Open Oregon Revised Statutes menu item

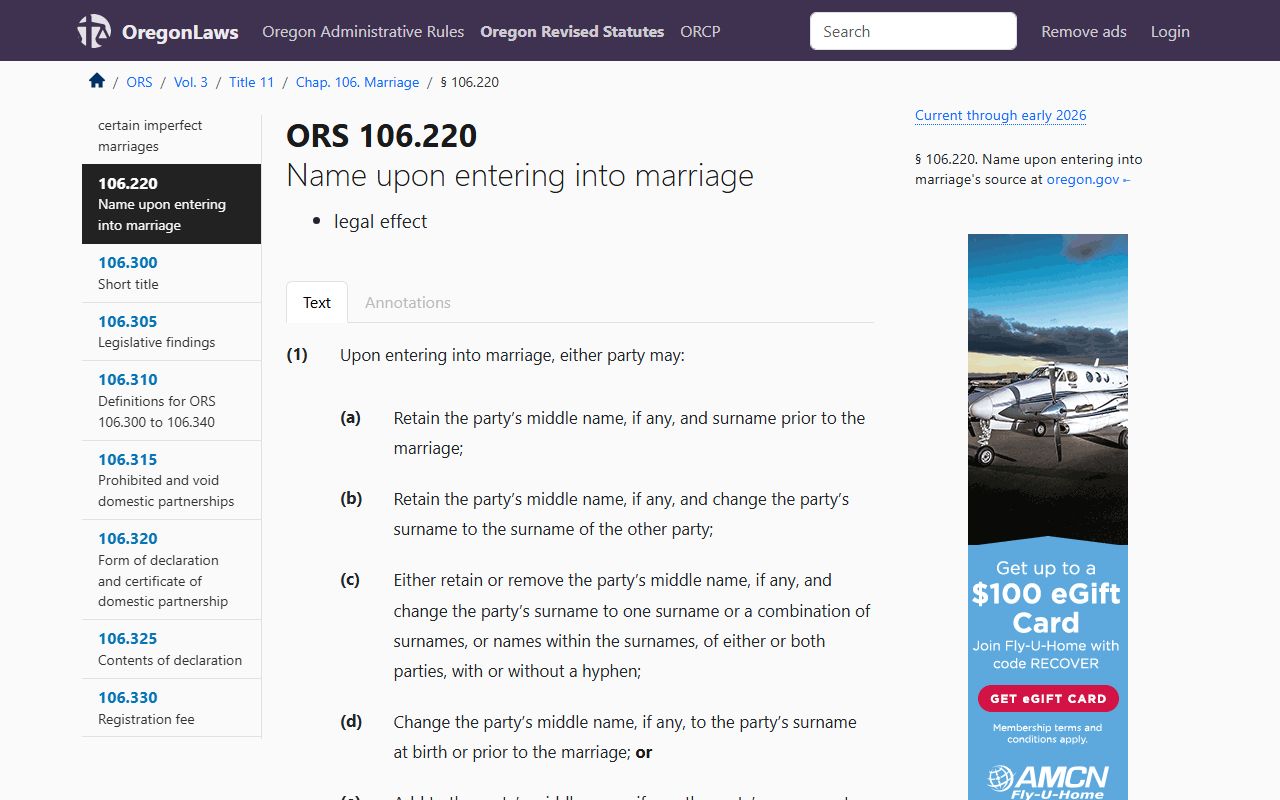click(x=572, y=31)
